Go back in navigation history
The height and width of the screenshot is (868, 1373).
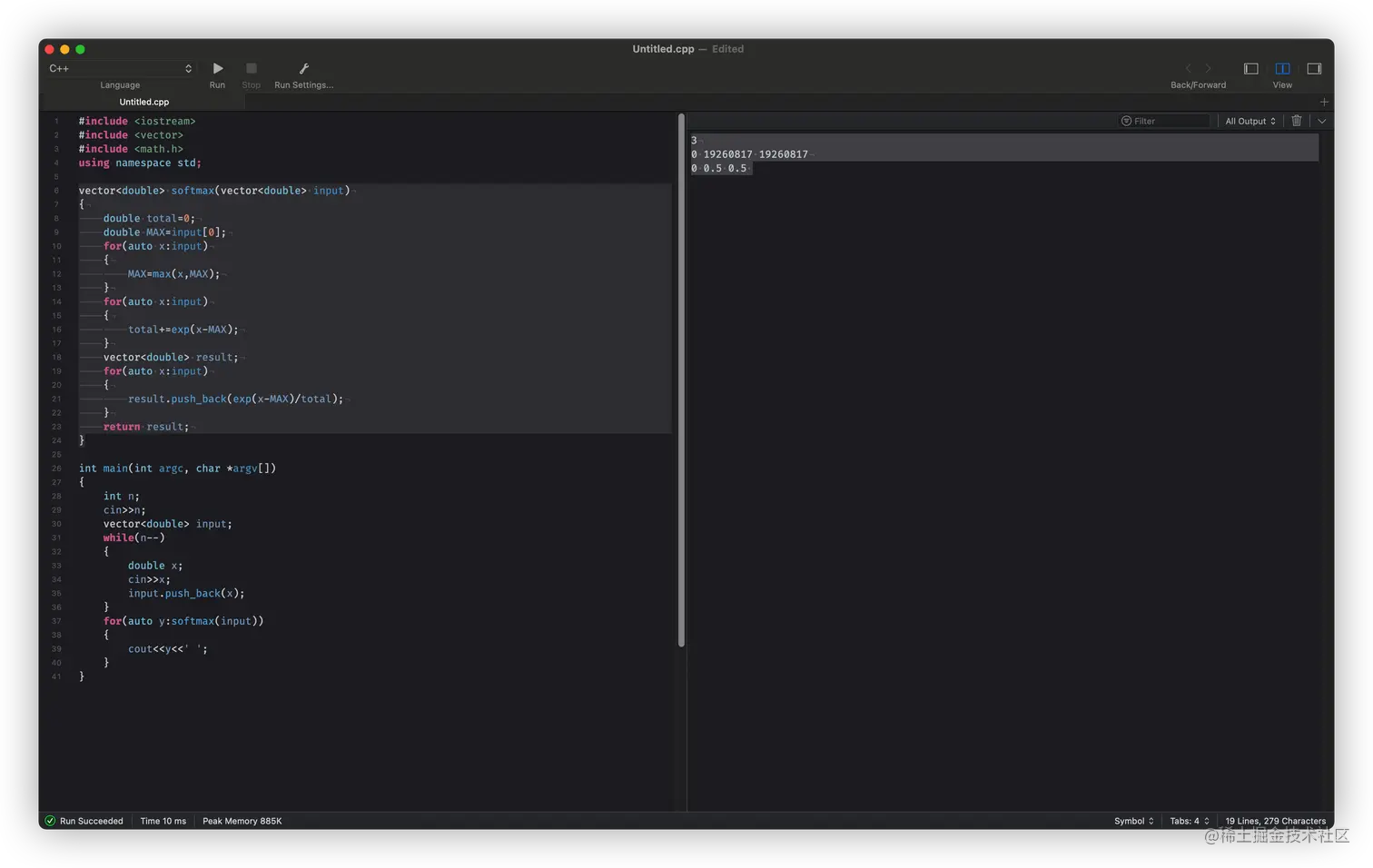(1188, 69)
